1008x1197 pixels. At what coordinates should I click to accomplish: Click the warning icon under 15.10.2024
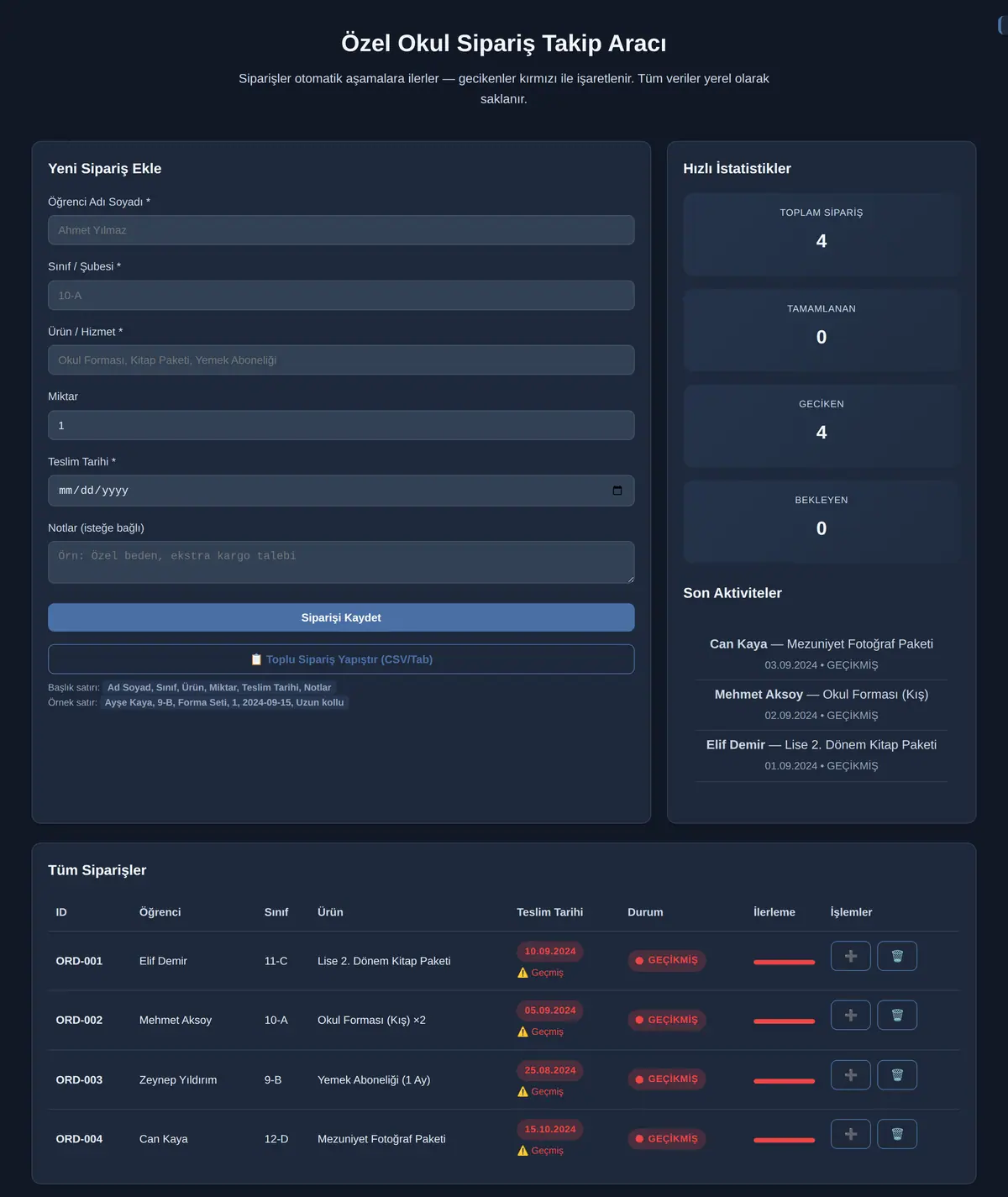(522, 1150)
